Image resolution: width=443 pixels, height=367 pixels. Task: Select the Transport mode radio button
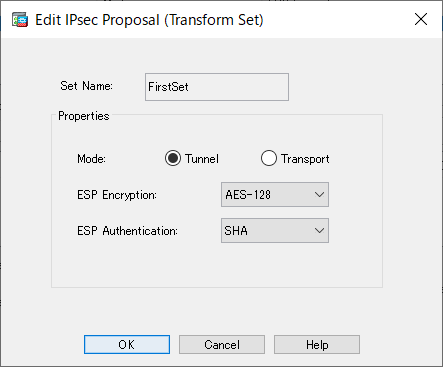click(269, 158)
